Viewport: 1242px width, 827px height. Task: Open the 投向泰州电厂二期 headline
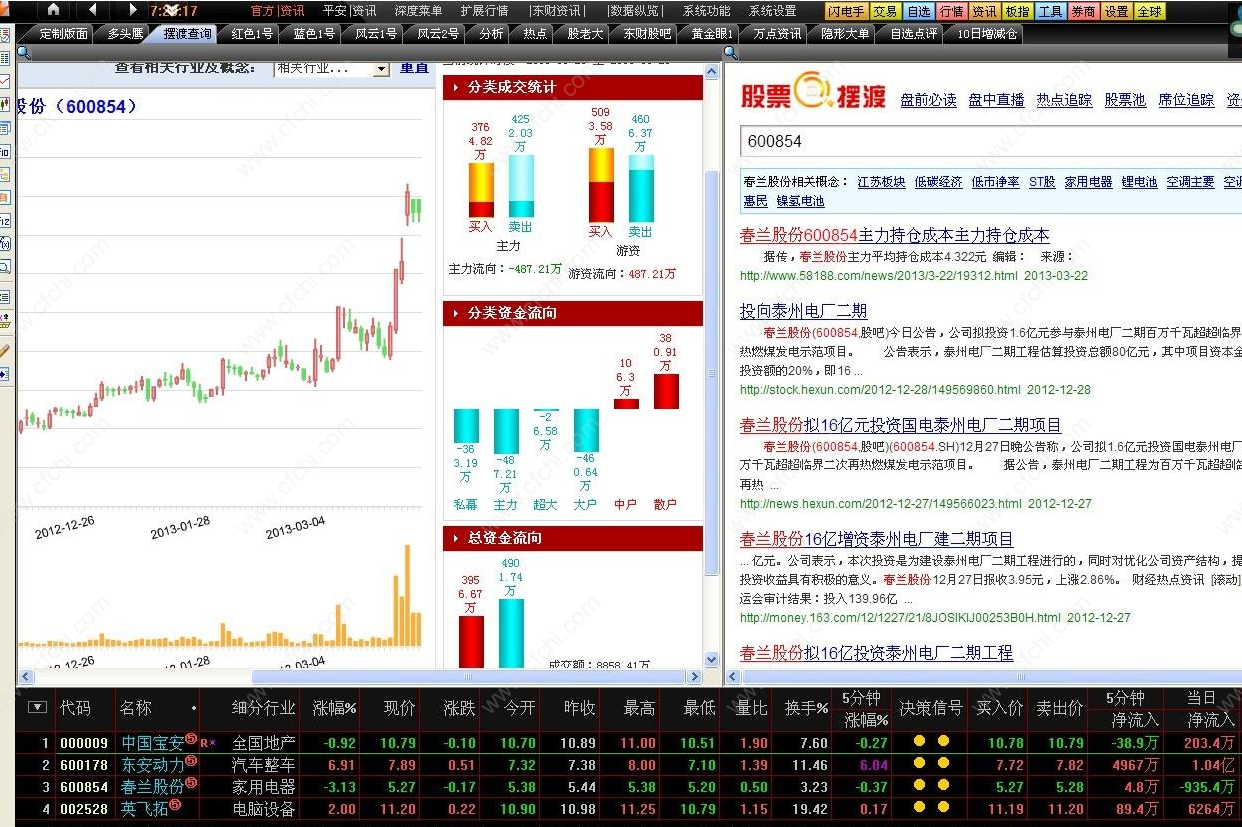click(x=803, y=311)
